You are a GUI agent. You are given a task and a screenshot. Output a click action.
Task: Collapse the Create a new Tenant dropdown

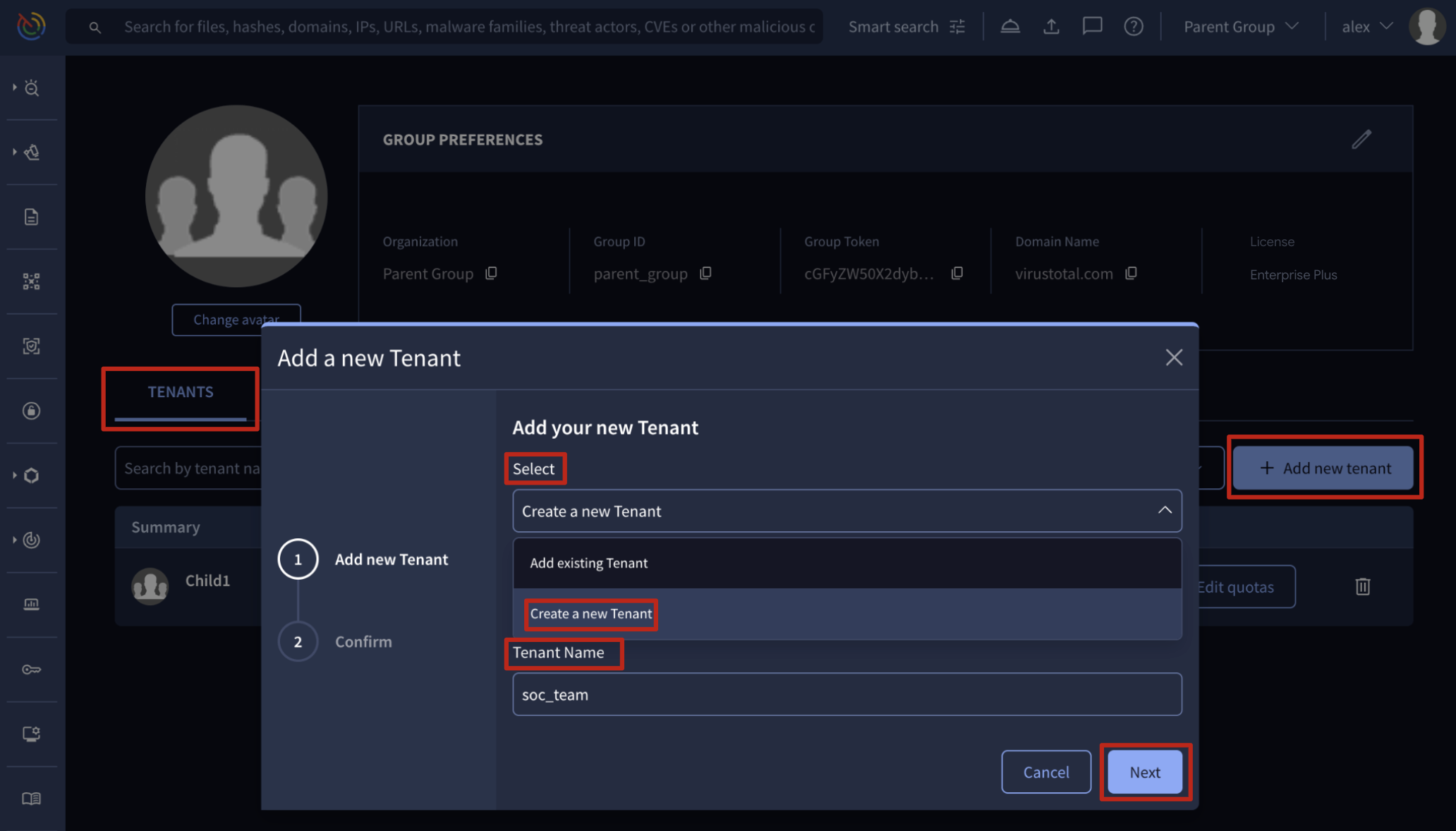tap(1165, 510)
